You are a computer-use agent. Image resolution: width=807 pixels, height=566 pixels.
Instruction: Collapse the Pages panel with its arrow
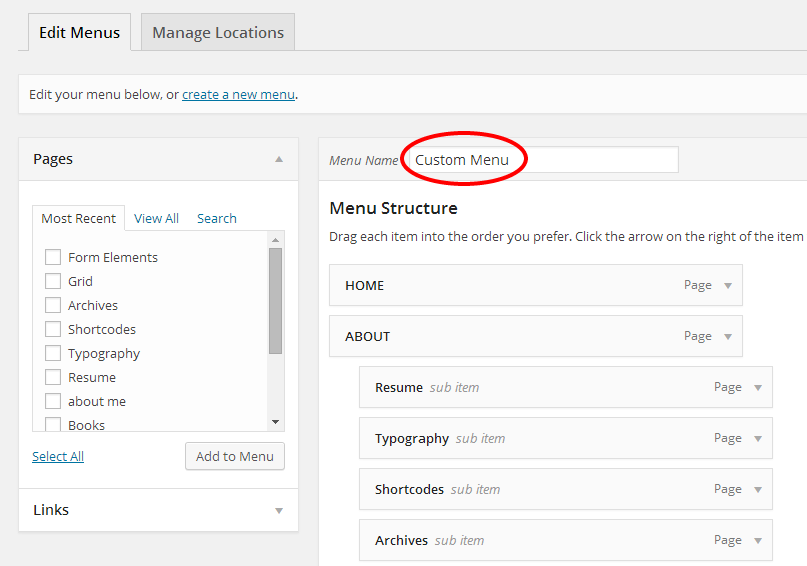[x=279, y=159]
